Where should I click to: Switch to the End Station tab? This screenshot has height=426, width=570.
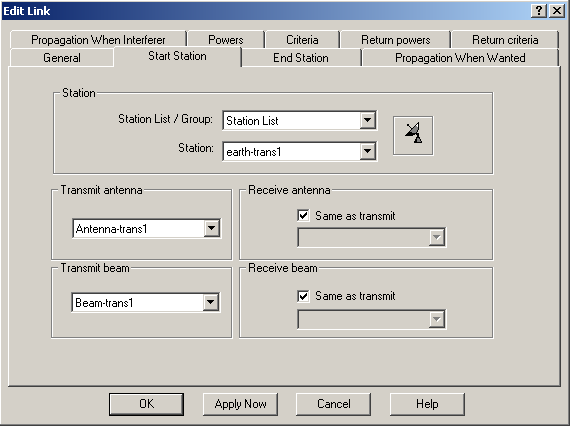pos(301,58)
